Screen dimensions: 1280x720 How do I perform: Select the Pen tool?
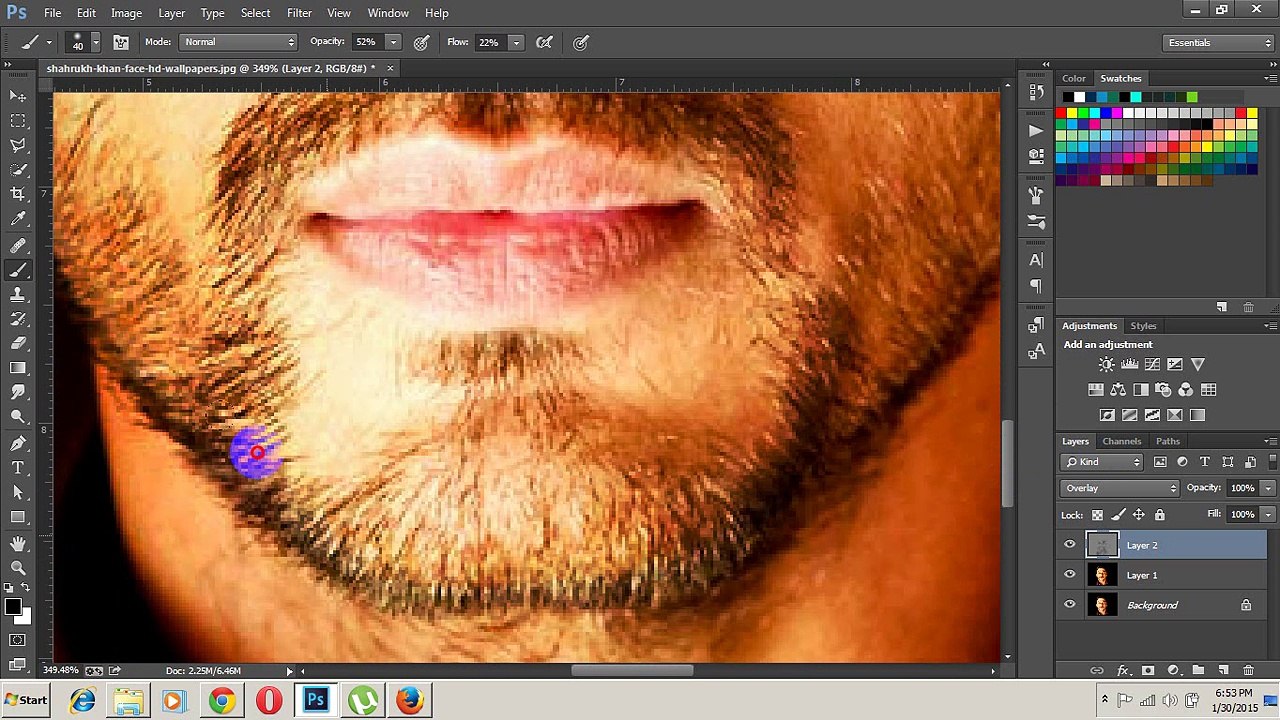point(18,443)
